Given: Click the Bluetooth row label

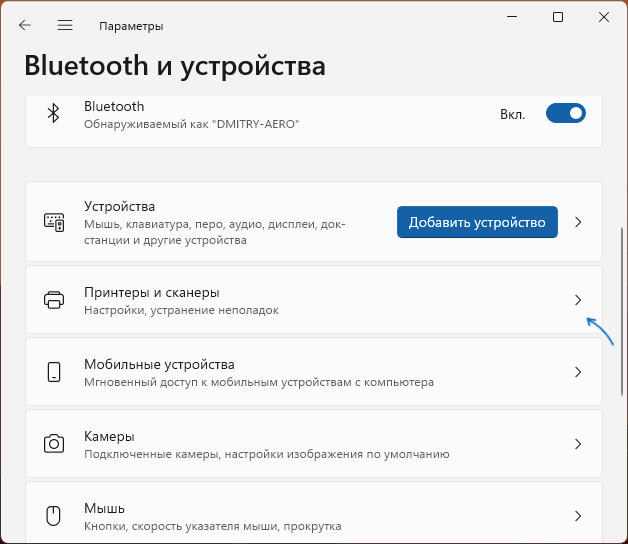Looking at the screenshot, I should pos(114,106).
